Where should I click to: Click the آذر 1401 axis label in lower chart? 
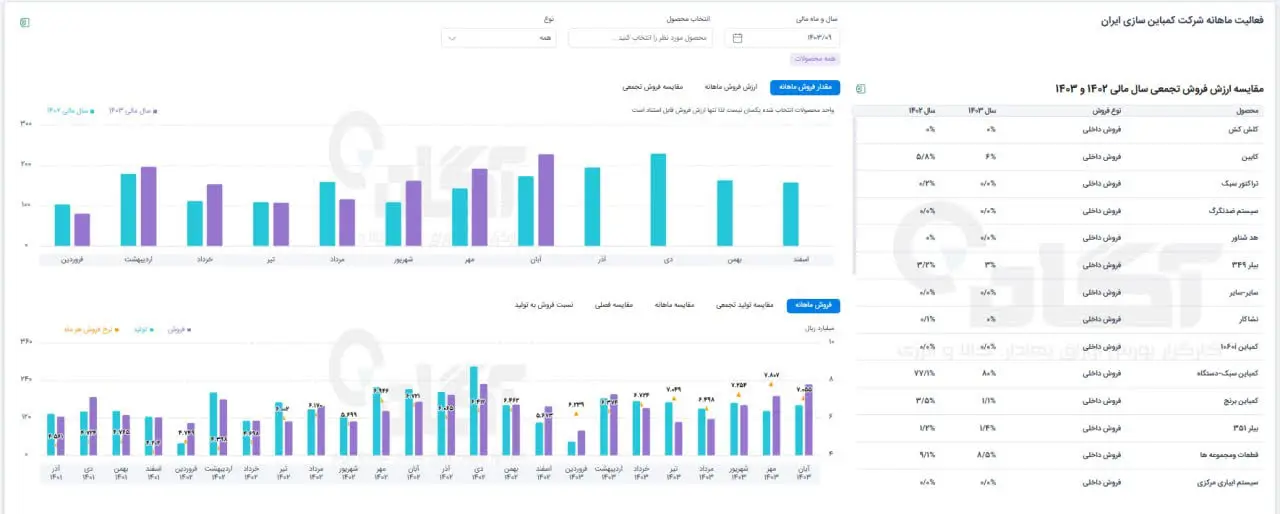click(x=55, y=471)
